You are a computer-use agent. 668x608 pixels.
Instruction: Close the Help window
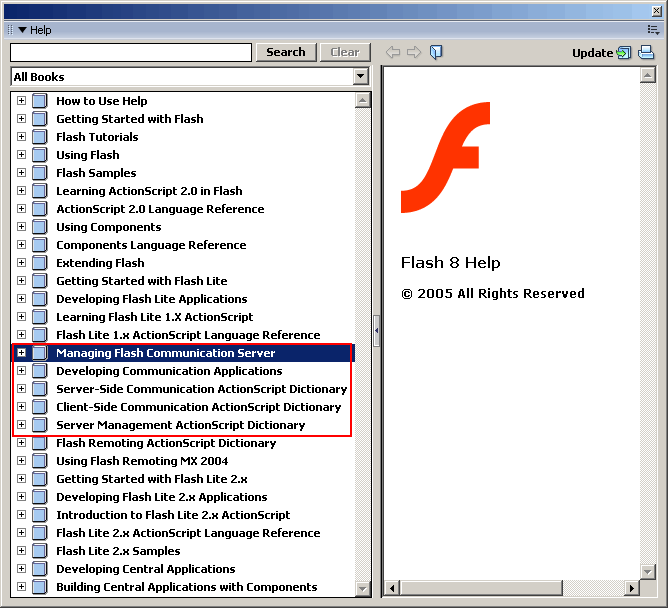(x=657, y=11)
